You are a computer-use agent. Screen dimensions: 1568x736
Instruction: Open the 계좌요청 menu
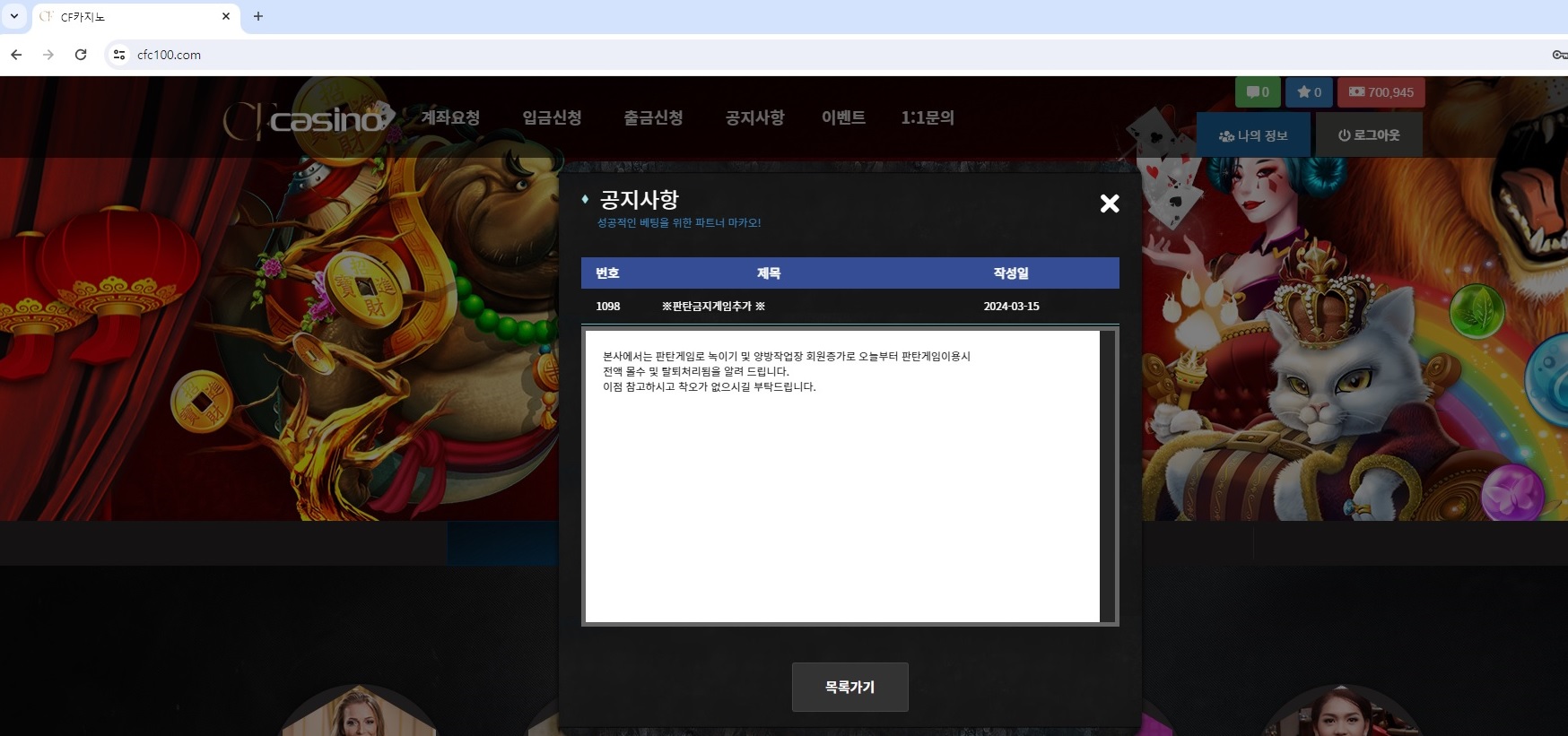coord(450,117)
